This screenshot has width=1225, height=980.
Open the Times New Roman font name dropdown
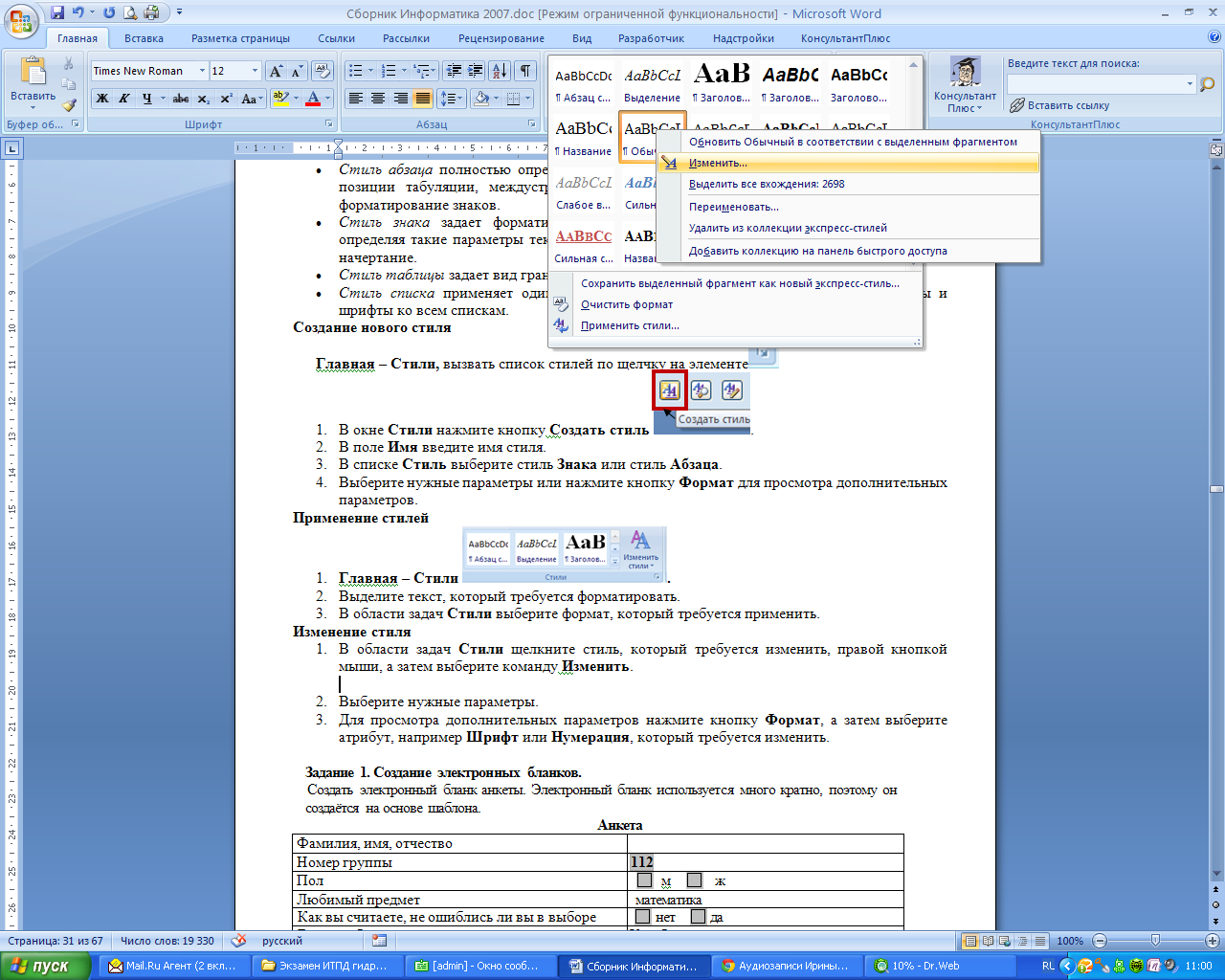click(x=202, y=71)
